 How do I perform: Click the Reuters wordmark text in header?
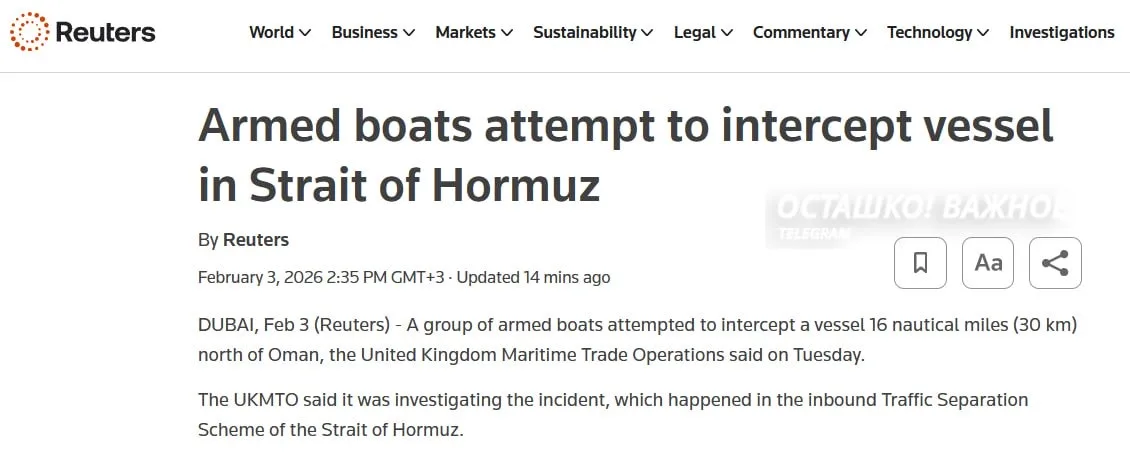pos(105,32)
